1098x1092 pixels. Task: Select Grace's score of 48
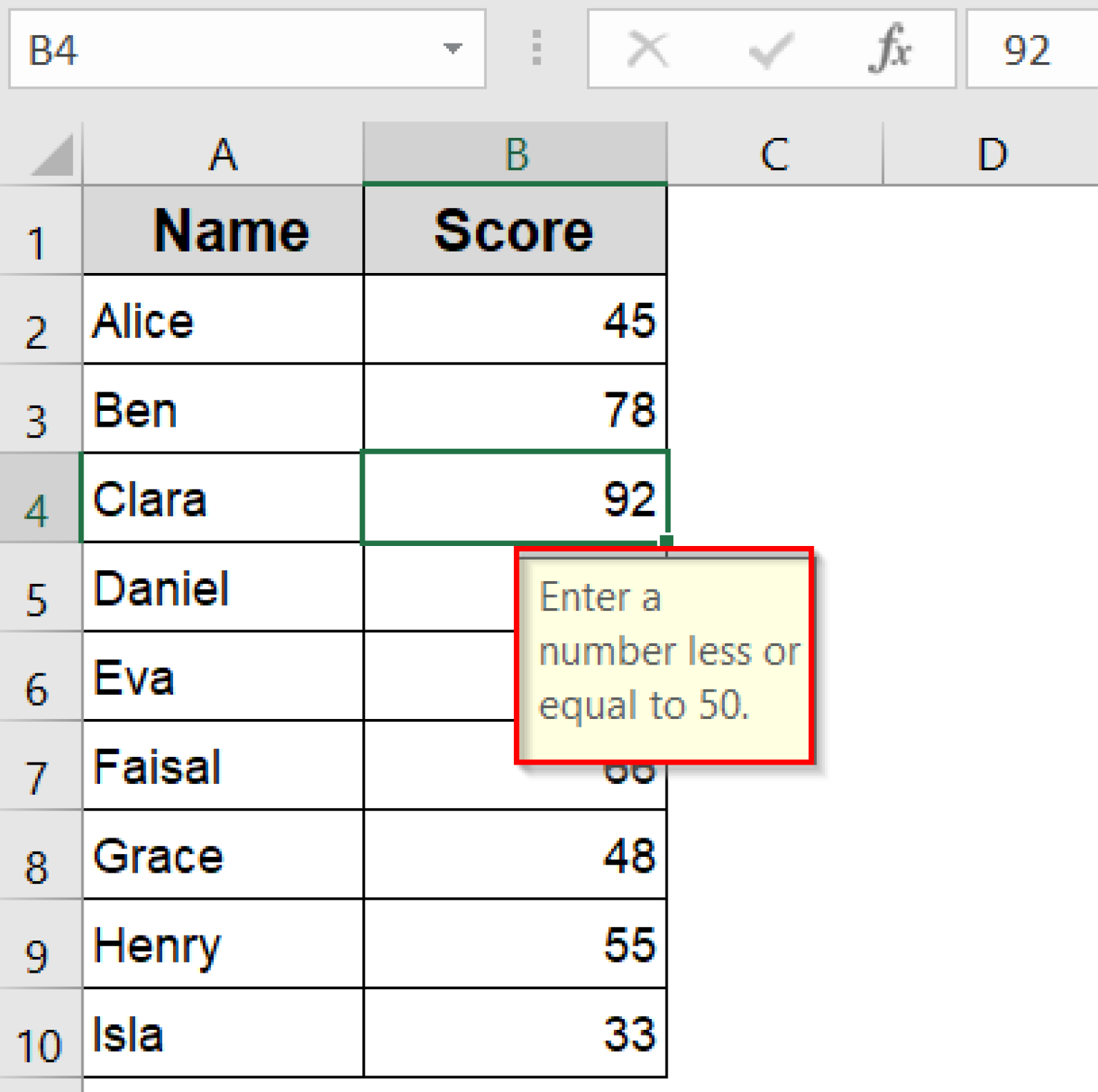point(515,855)
